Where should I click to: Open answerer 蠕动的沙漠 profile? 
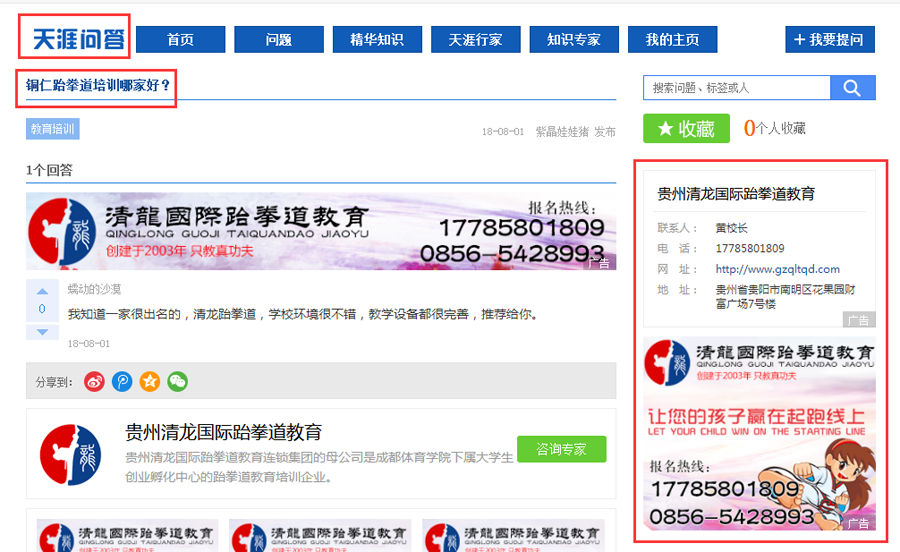[94, 289]
